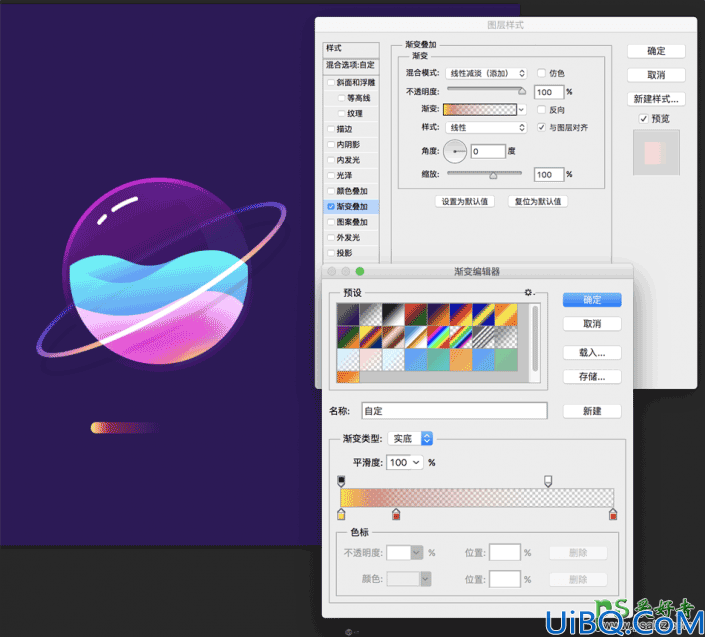The image size is (705, 637).
Task: Toggle the 反向 checkbox
Action: tap(541, 109)
